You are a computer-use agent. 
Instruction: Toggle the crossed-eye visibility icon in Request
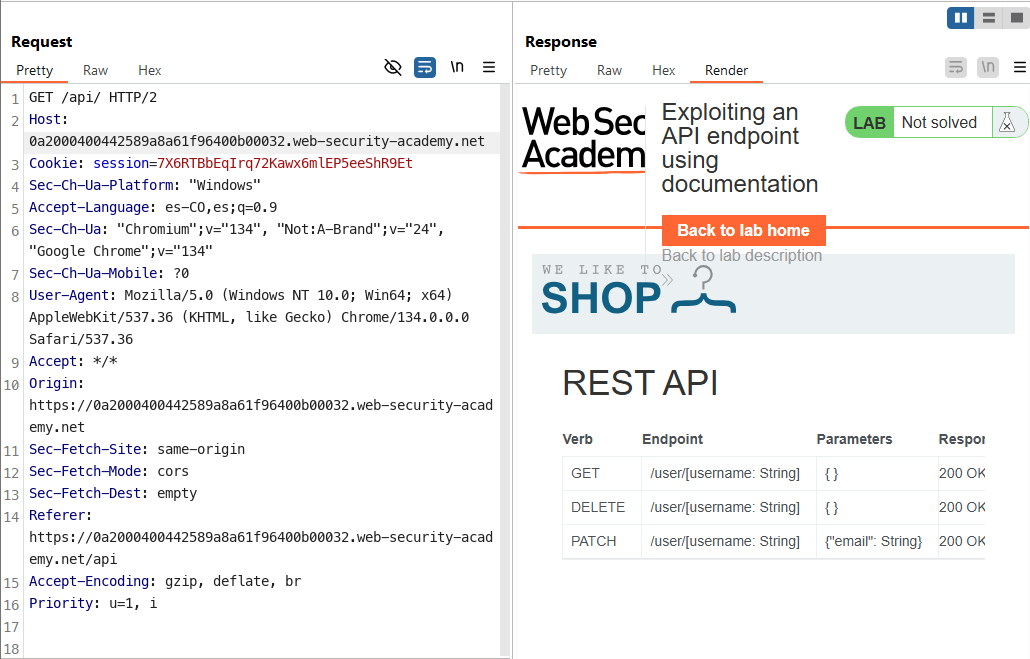point(393,67)
